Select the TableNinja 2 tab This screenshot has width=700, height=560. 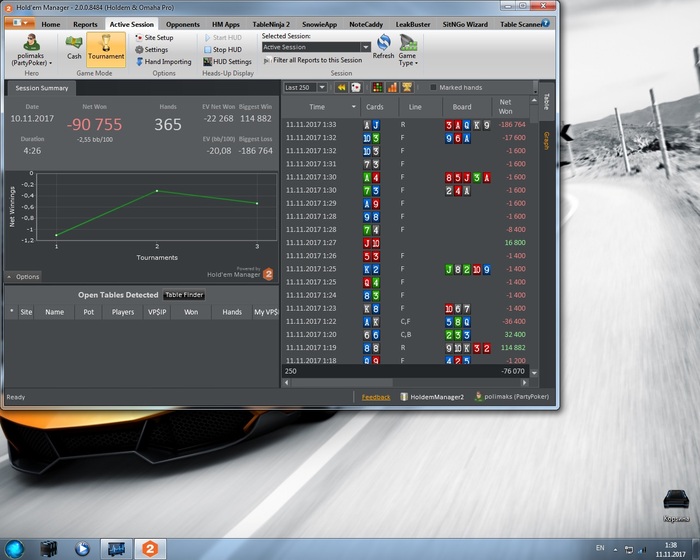pyautogui.click(x=271, y=24)
